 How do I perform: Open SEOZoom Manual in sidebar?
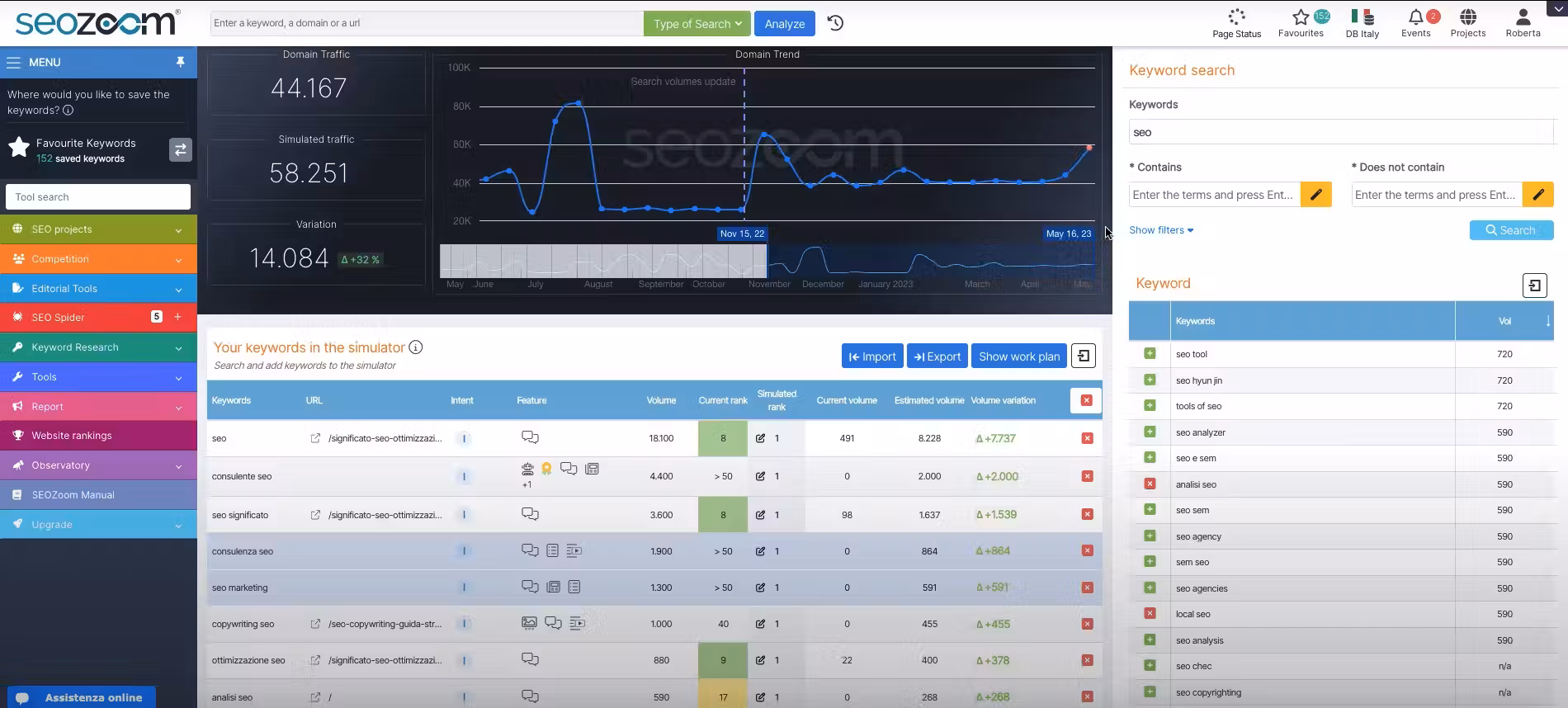98,495
